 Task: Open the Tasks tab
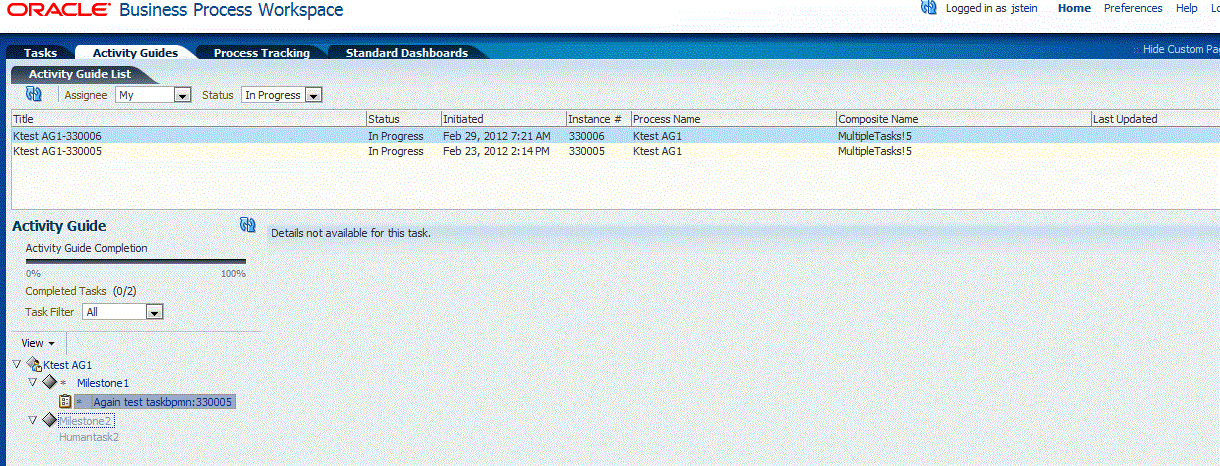point(40,53)
